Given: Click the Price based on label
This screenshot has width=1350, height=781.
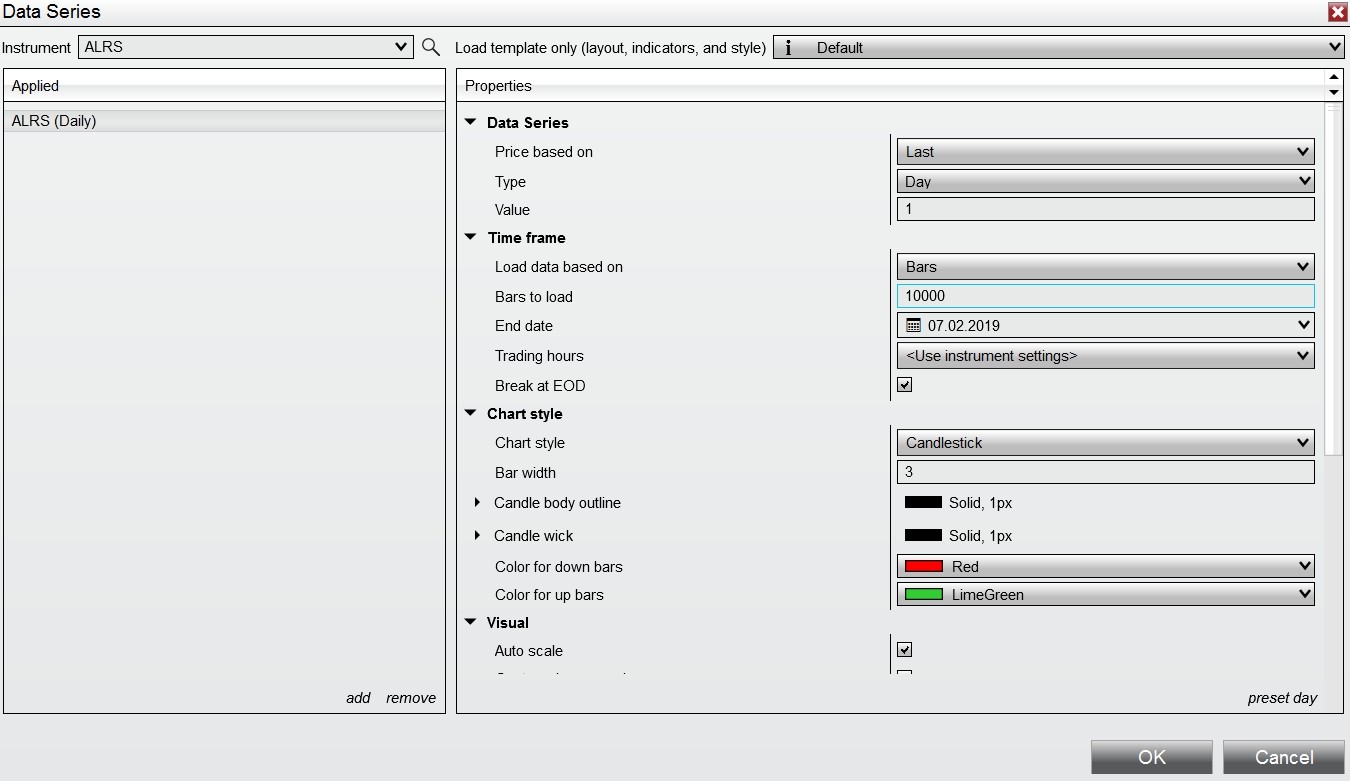Looking at the screenshot, I should [x=544, y=152].
